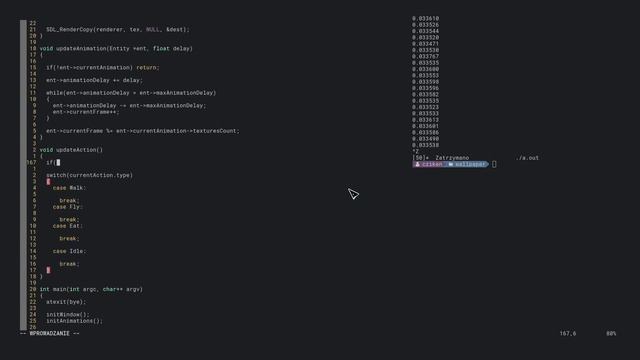This screenshot has height=360, width=640.
Task: Click the 'ent->currentFrame++;' line
Action: [x=86, y=112]
